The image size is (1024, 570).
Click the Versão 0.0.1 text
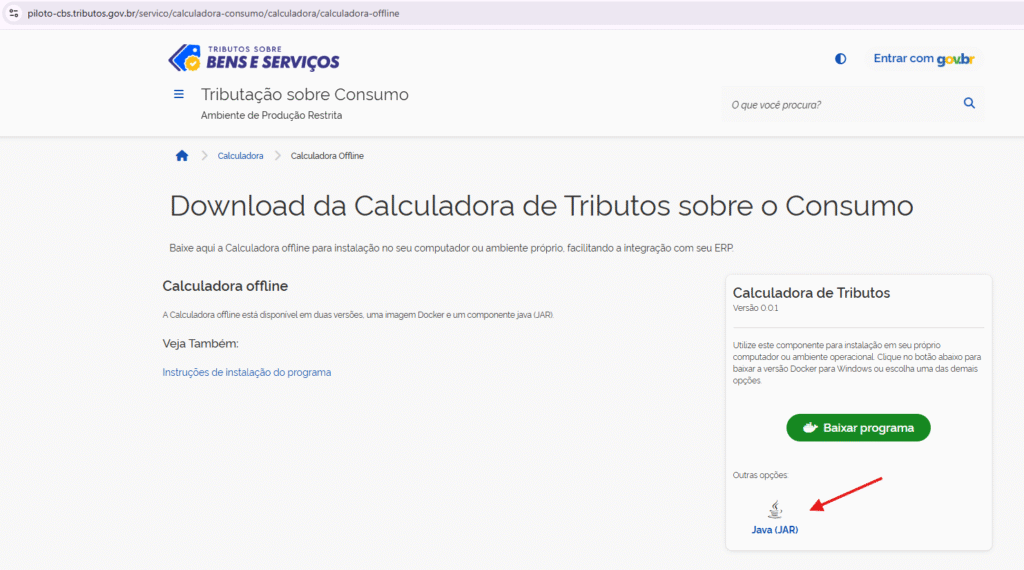click(x=756, y=308)
